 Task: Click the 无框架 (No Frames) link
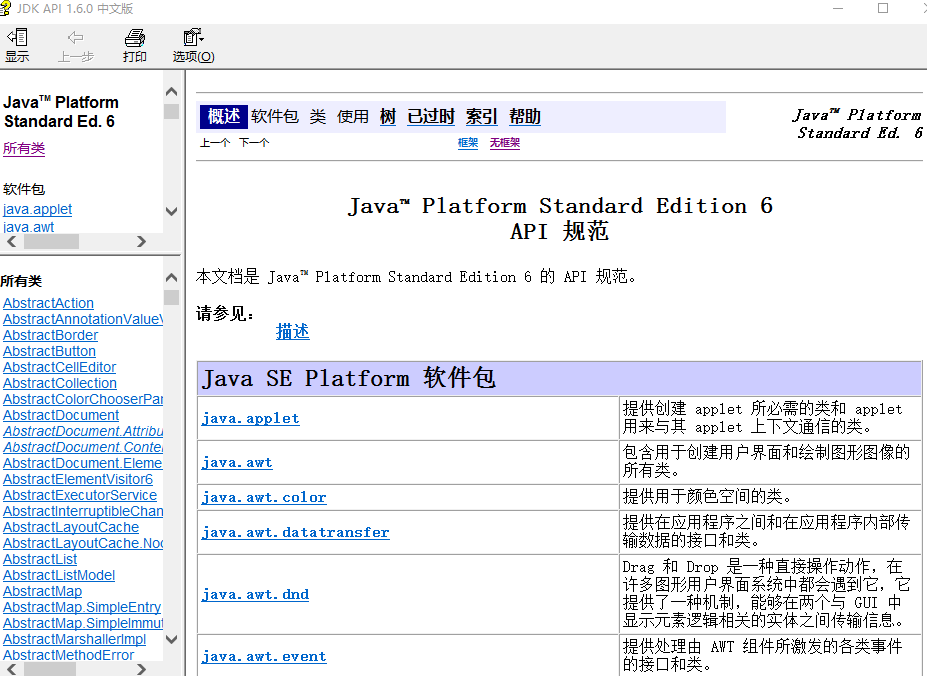(504, 142)
